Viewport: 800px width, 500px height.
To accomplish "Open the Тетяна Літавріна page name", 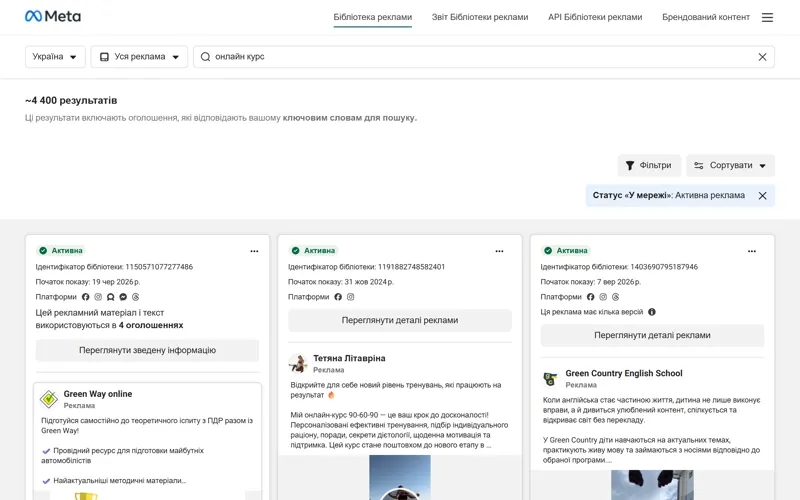I will coord(349,358).
